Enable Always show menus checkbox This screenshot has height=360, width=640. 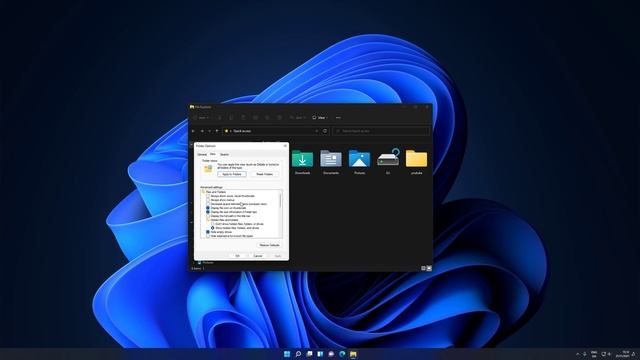[208, 200]
